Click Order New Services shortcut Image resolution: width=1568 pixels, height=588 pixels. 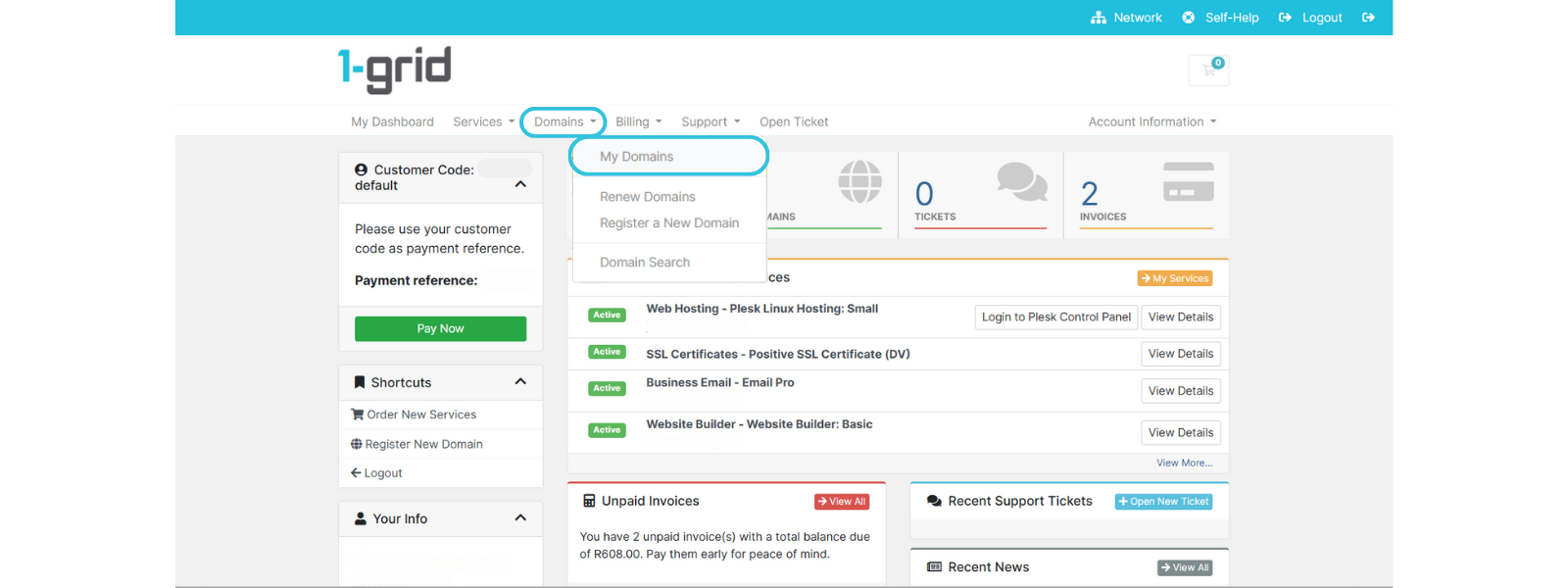point(421,416)
